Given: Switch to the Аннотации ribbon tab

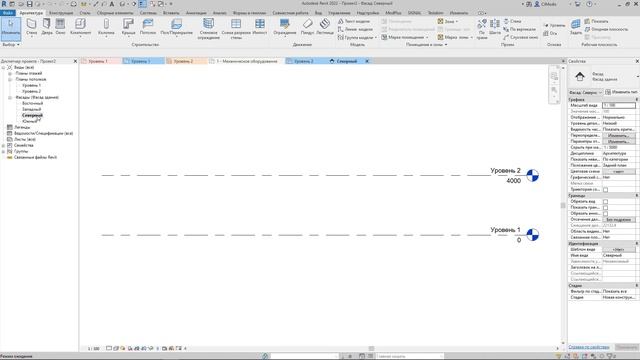Looking at the screenshot, I should (196, 13).
